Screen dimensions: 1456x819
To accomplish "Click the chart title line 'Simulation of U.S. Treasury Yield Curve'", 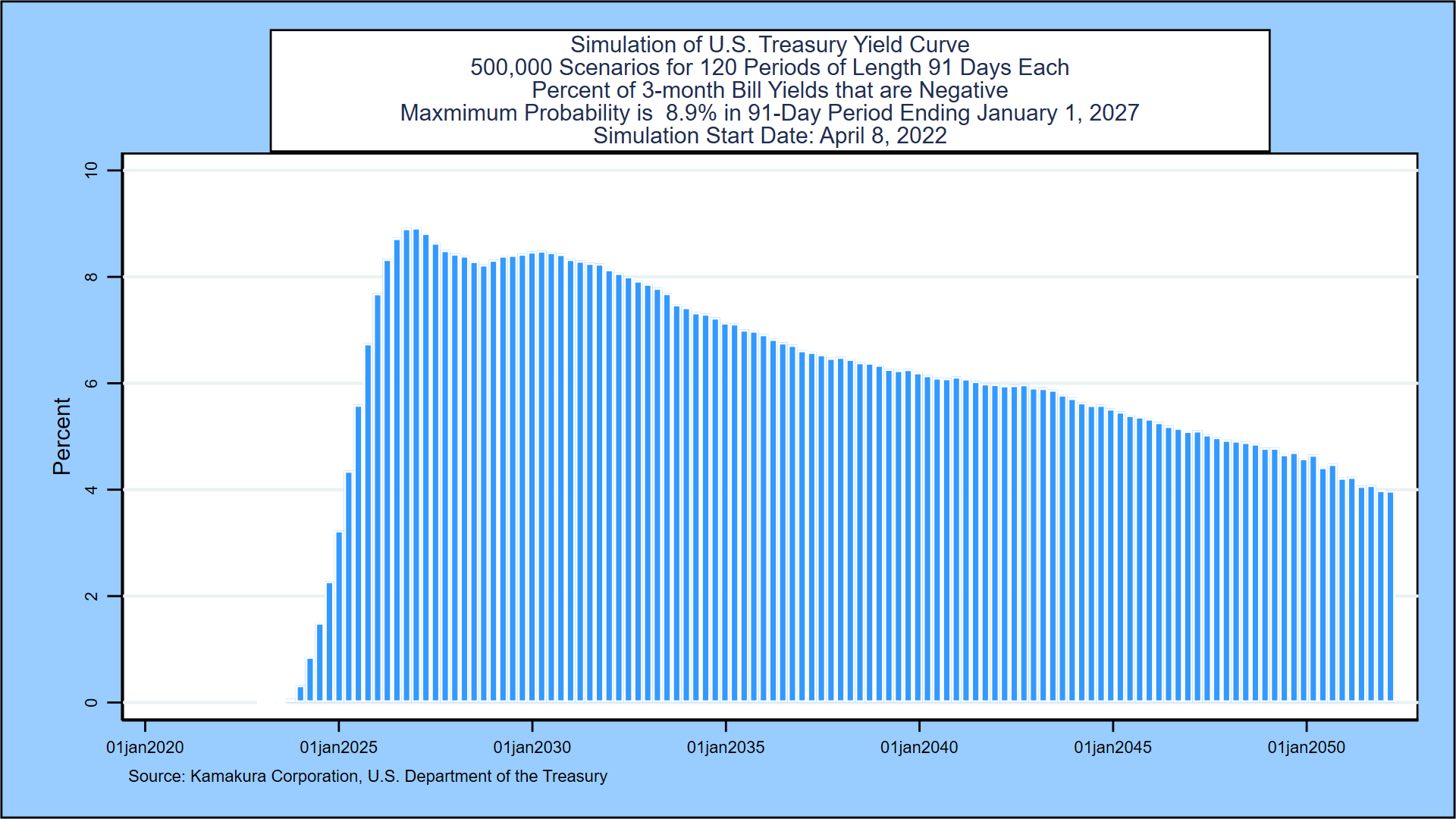I will click(769, 45).
